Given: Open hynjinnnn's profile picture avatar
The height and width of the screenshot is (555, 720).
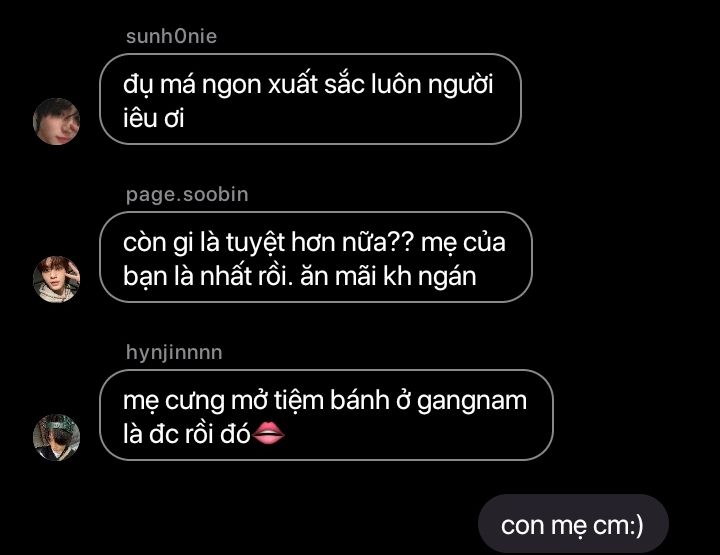Looking at the screenshot, I should point(56,437).
